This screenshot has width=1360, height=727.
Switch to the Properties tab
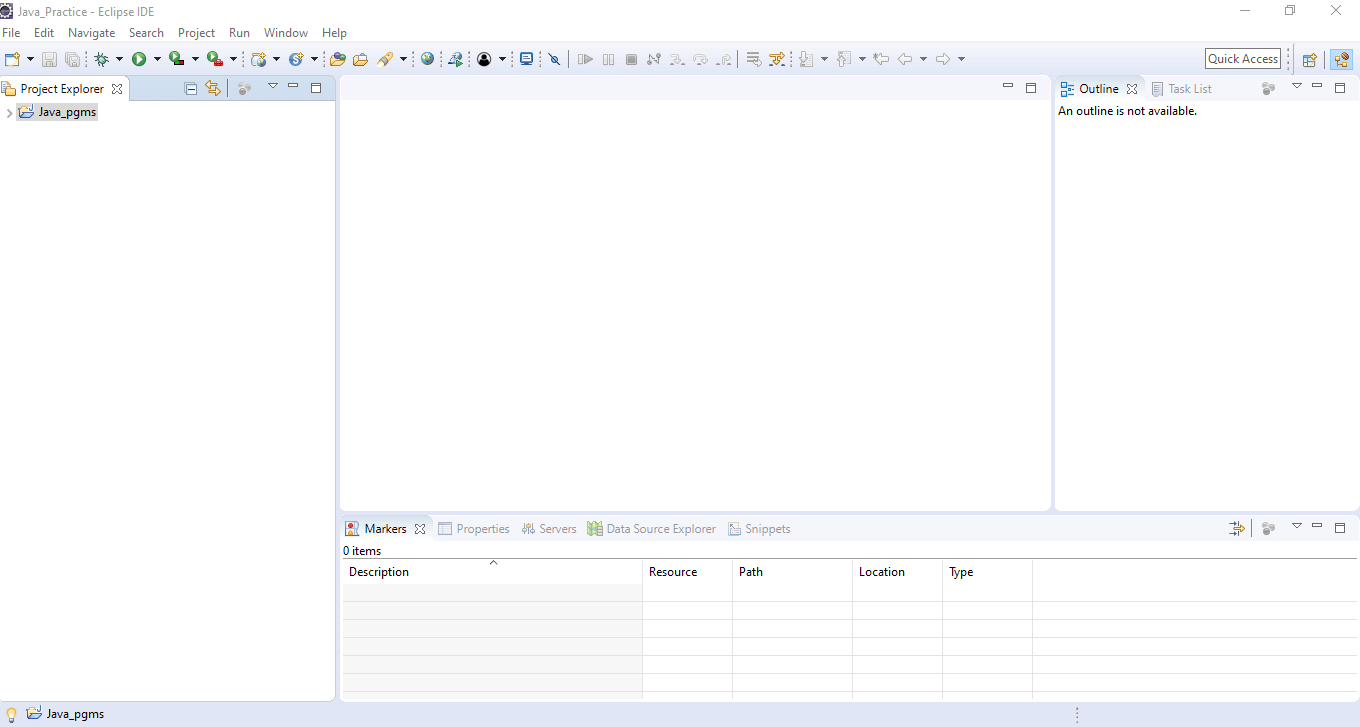[474, 529]
